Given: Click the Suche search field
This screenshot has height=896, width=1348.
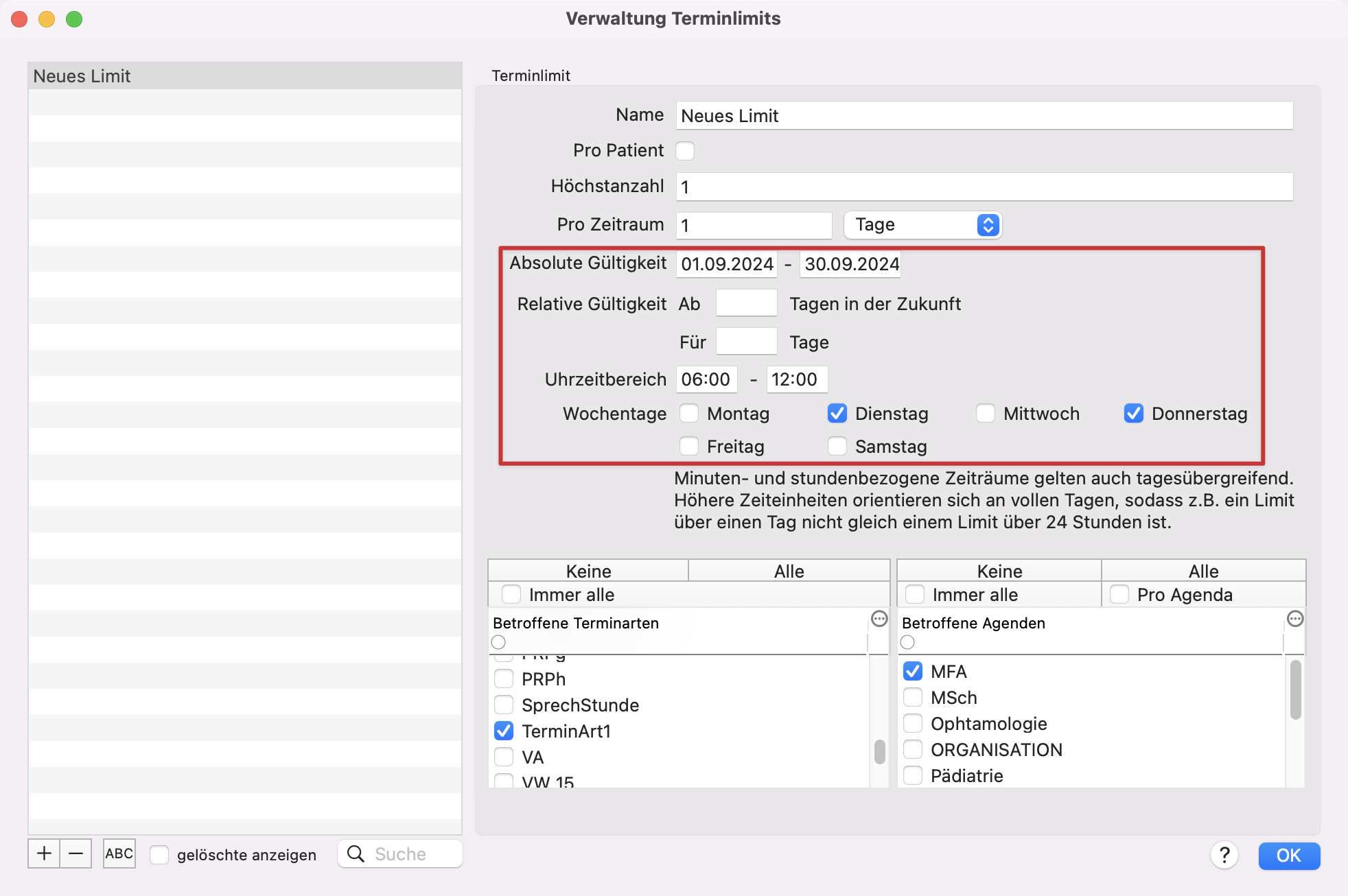Looking at the screenshot, I should [x=400, y=853].
